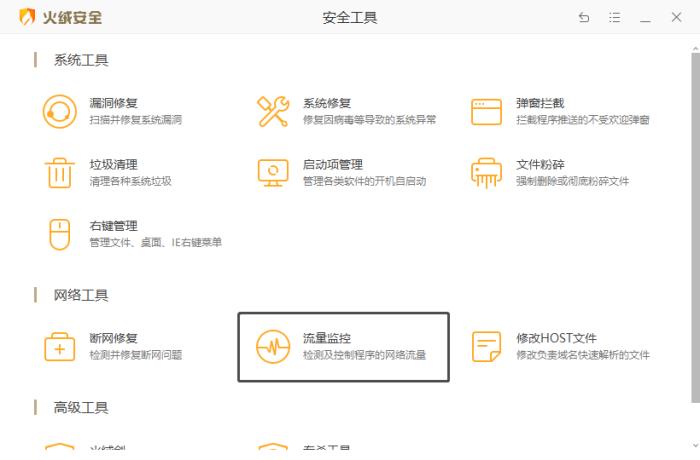
Task: Click the 网络工具 section header
Action: pyautogui.click(x=81, y=295)
